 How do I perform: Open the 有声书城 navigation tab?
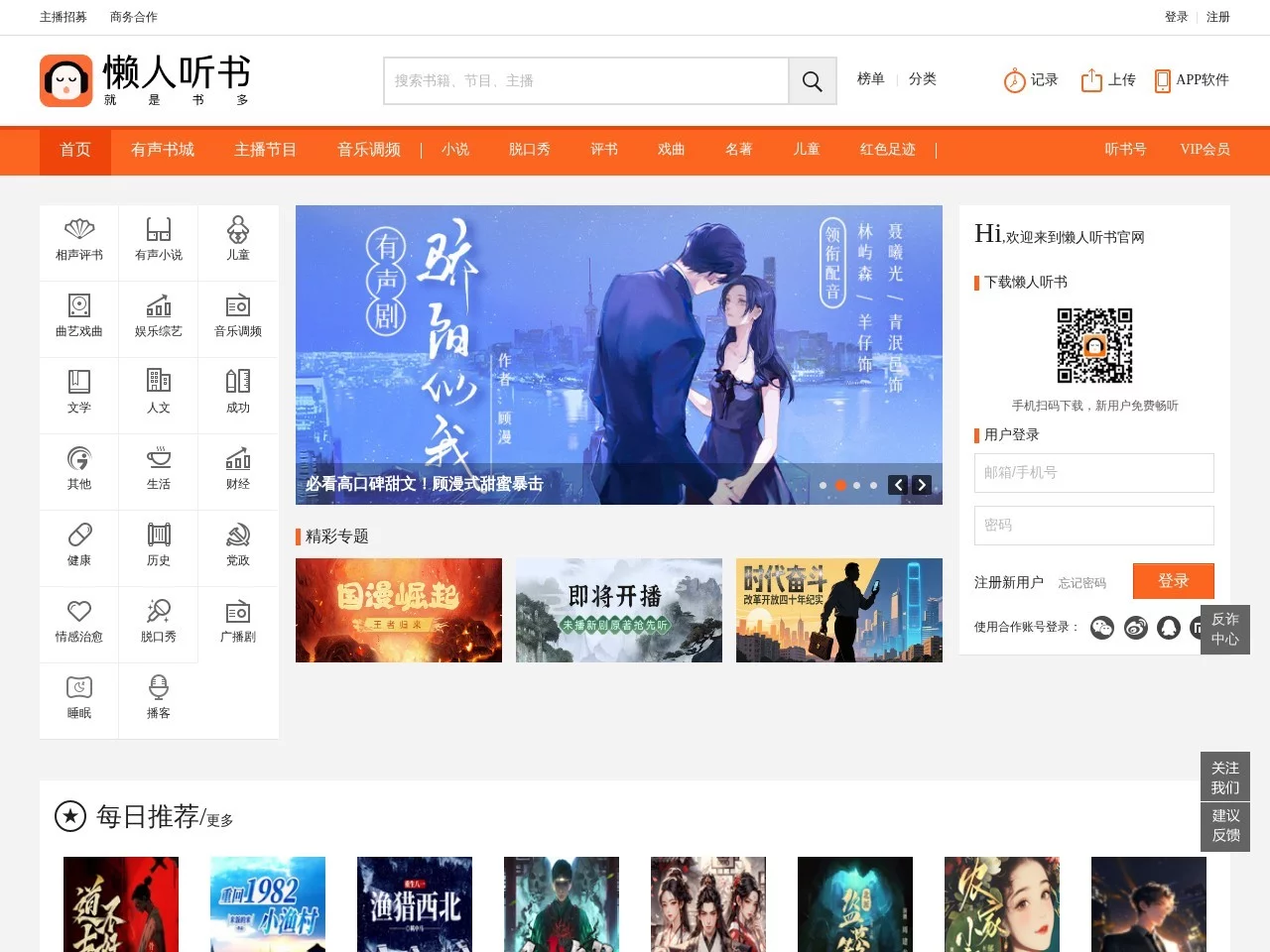coord(163,150)
